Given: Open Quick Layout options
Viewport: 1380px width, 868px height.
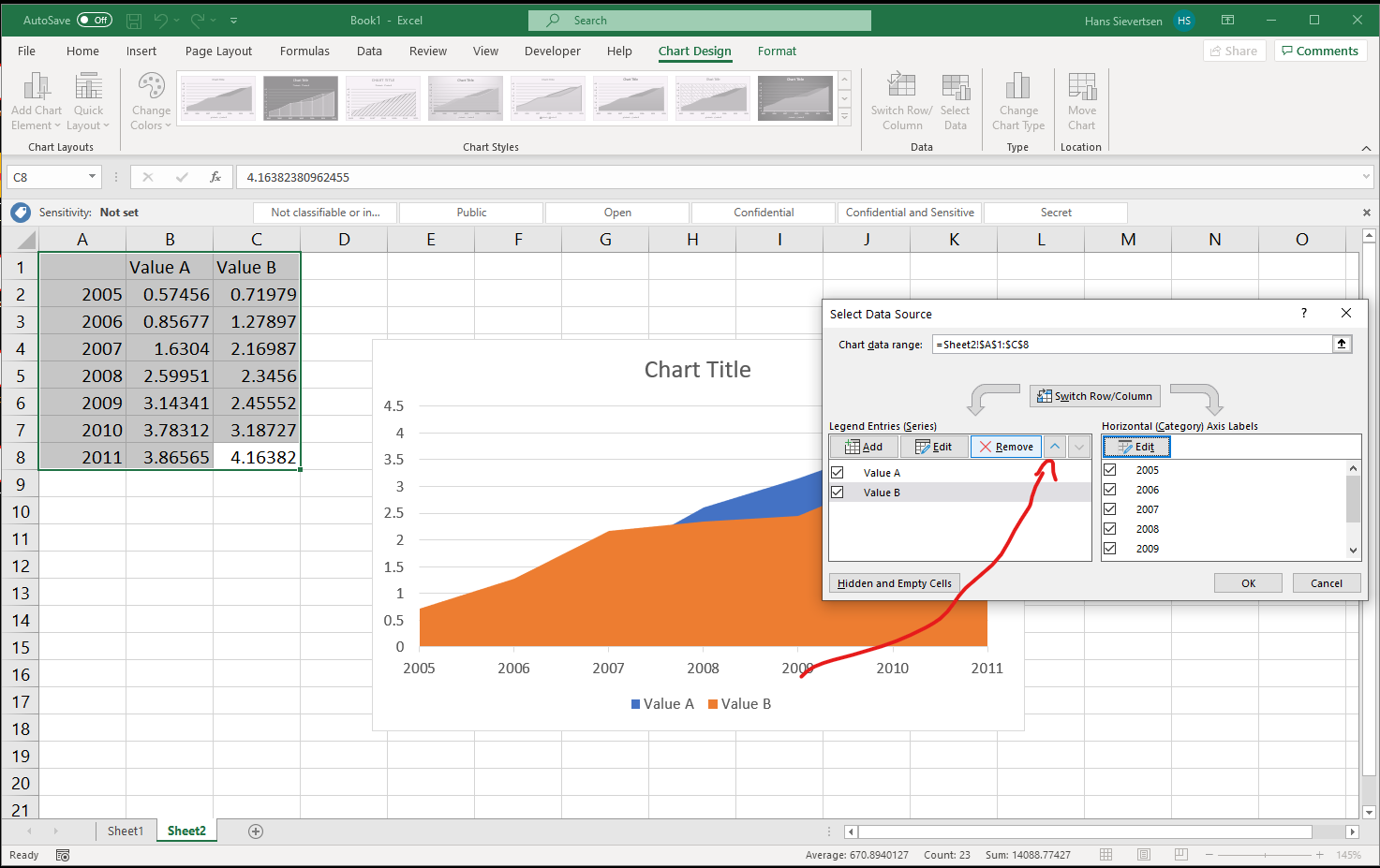Looking at the screenshot, I should click(89, 101).
